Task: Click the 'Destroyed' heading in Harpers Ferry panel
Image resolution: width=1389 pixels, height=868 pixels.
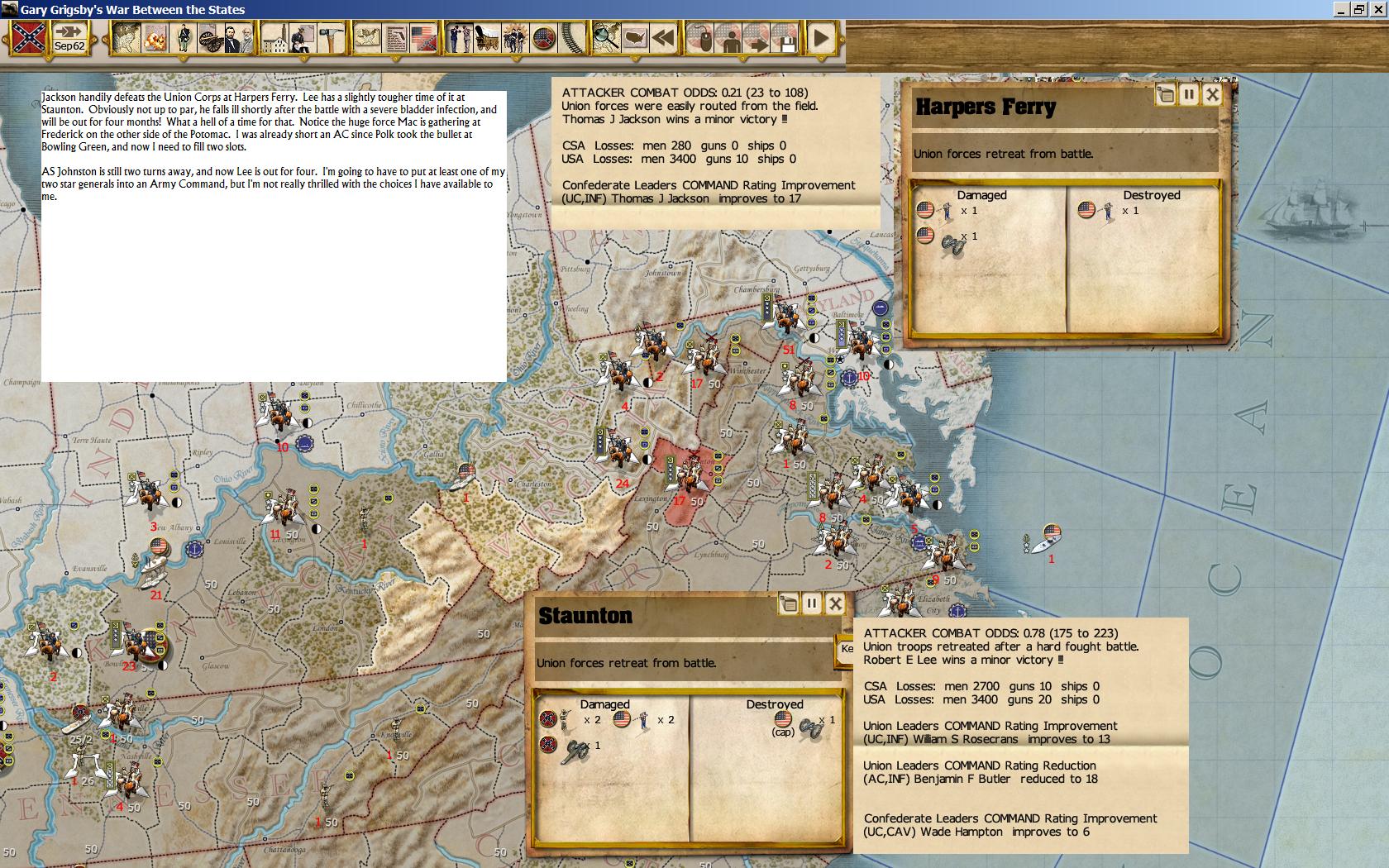Action: coord(1152,195)
